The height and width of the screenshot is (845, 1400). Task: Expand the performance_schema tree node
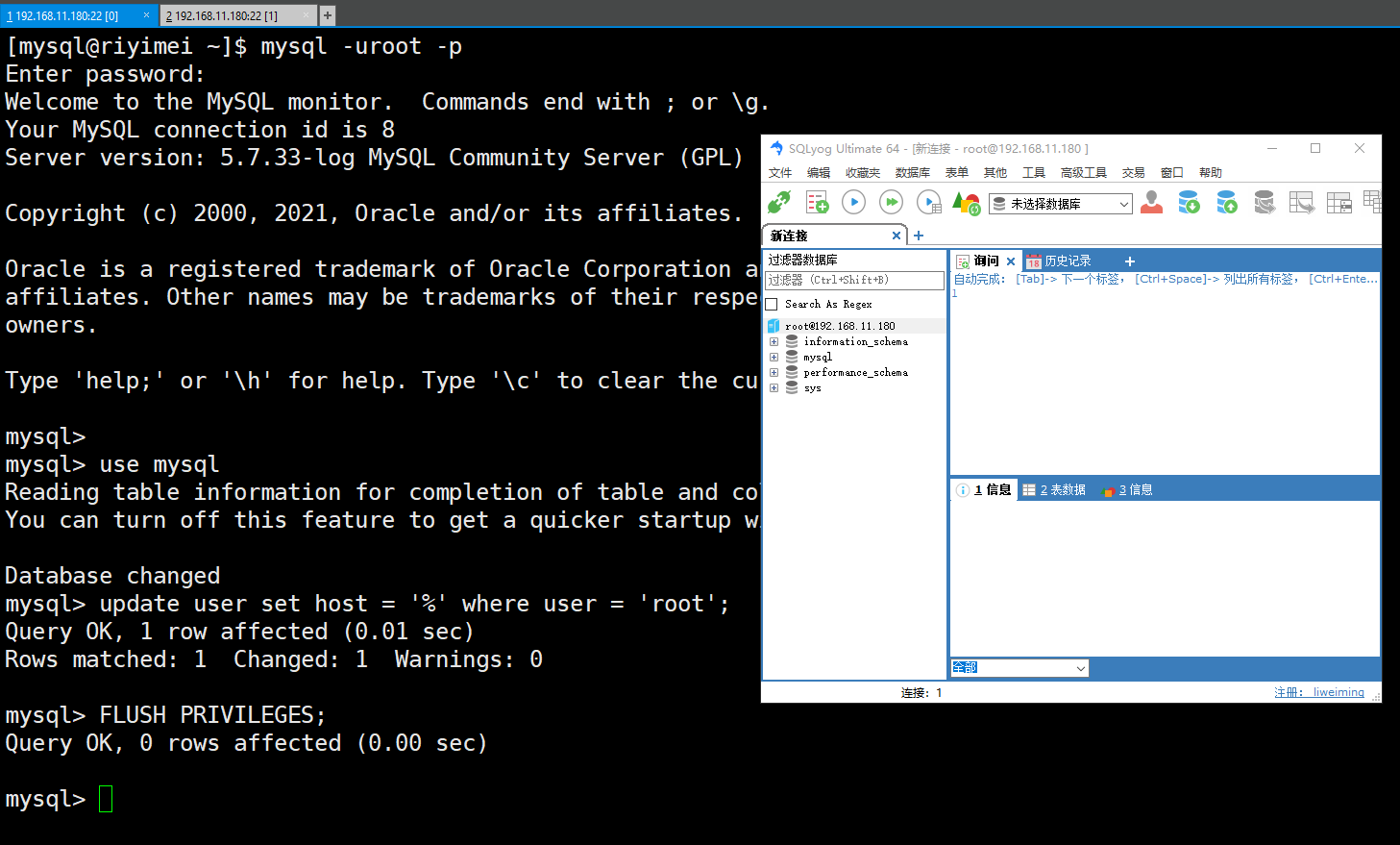pos(774,372)
